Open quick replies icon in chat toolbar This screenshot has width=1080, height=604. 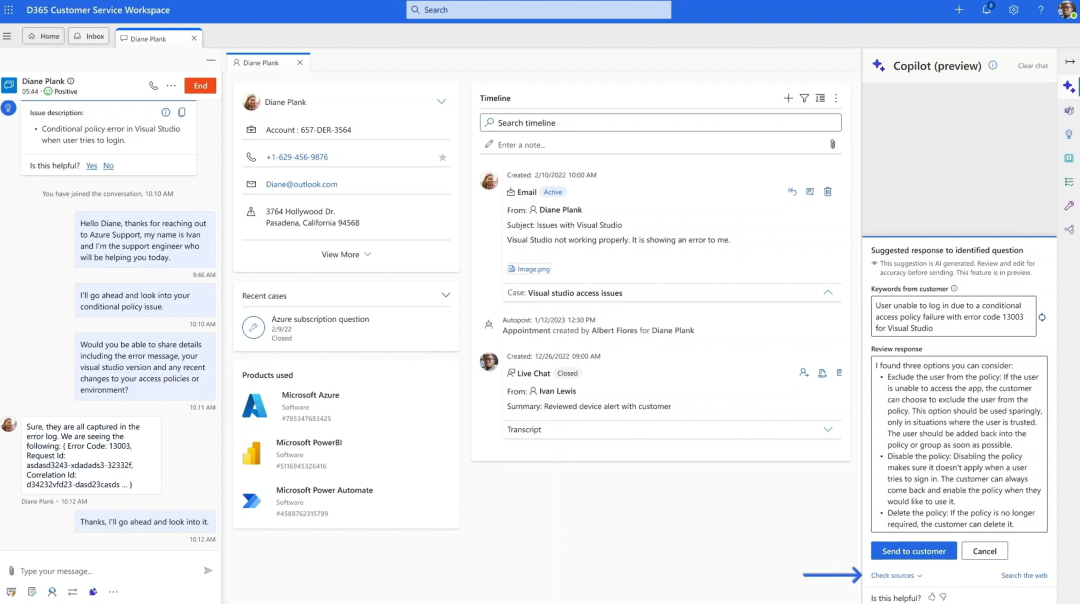pyautogui.click(x=11, y=592)
